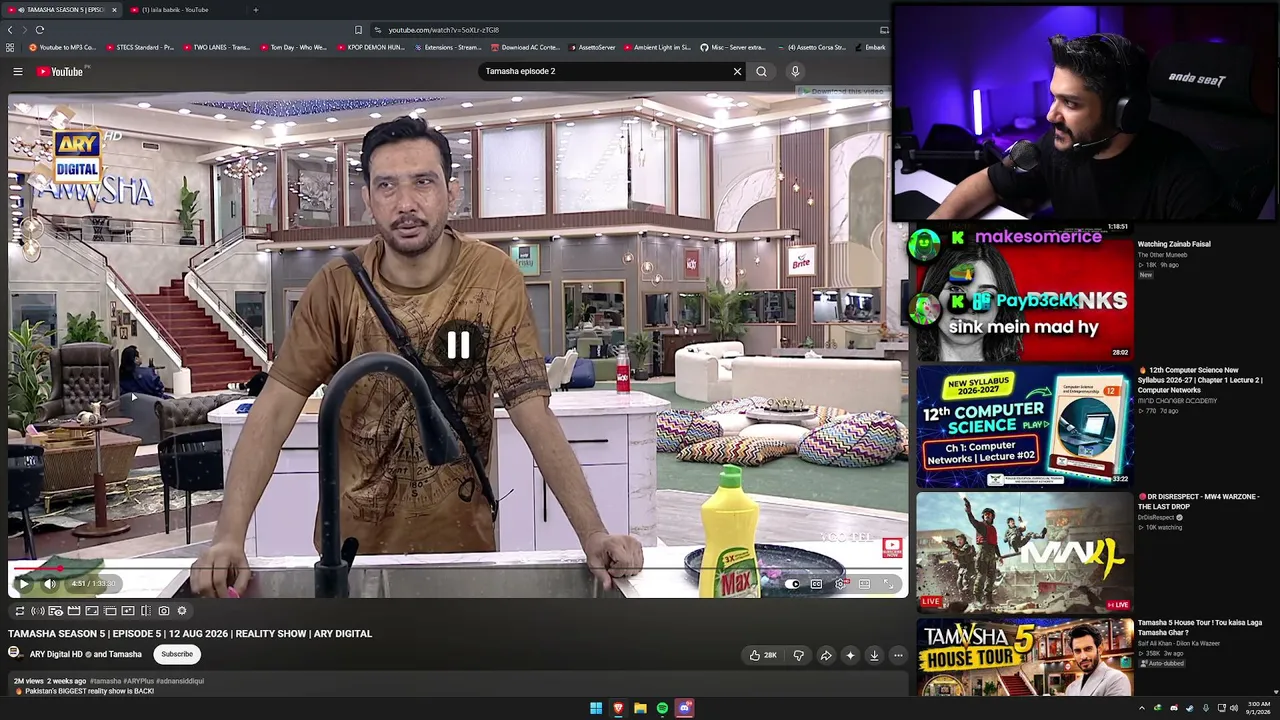Screen dimensions: 1280x720
Task: Open File Explorer from the taskbar
Action: [640, 708]
